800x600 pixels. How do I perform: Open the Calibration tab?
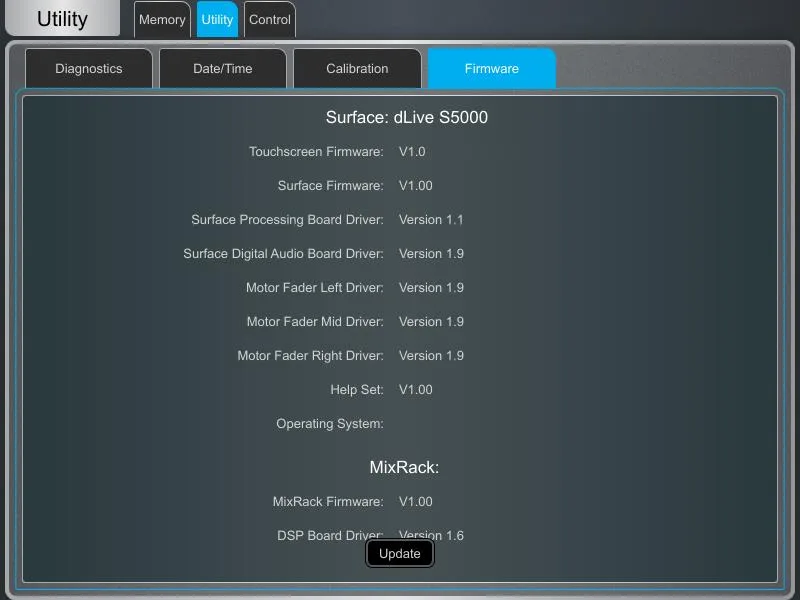point(357,68)
